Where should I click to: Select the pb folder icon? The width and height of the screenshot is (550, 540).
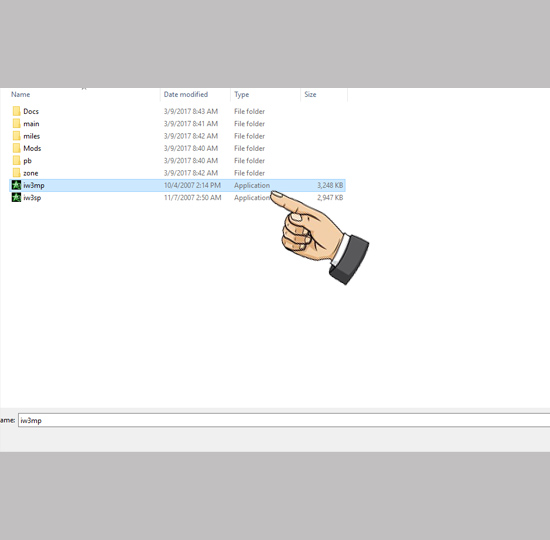(x=16, y=161)
